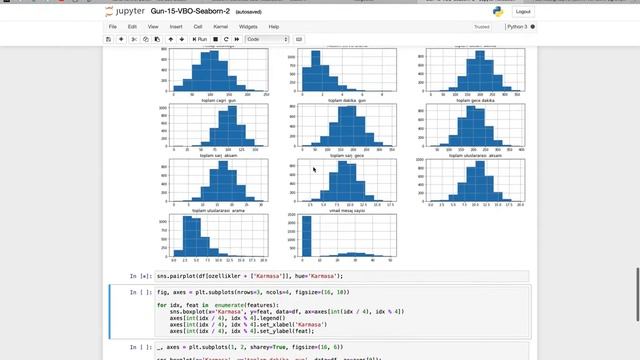Screen dimensions: 640x360
Task: Rename notebook title Gun-15-VBO-Seaborn-2
Action: click(190, 11)
